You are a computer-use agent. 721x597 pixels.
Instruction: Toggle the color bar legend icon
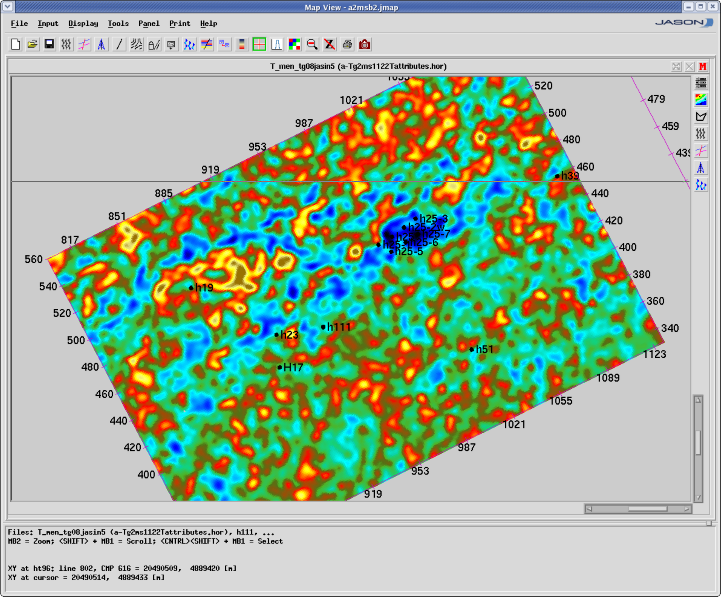coord(242,44)
